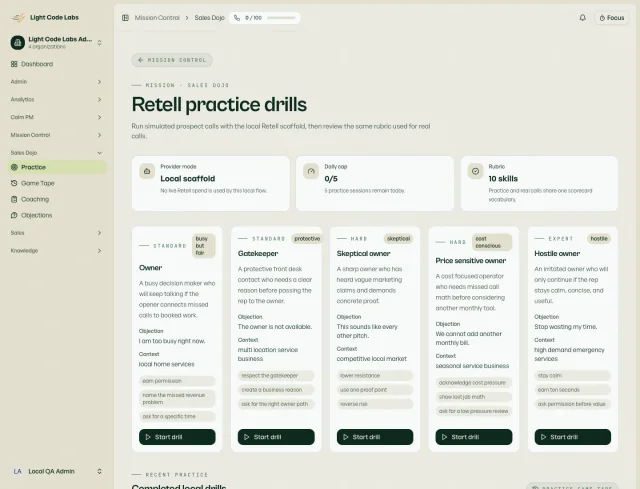Click 'use one proof point' chip

tap(375, 390)
